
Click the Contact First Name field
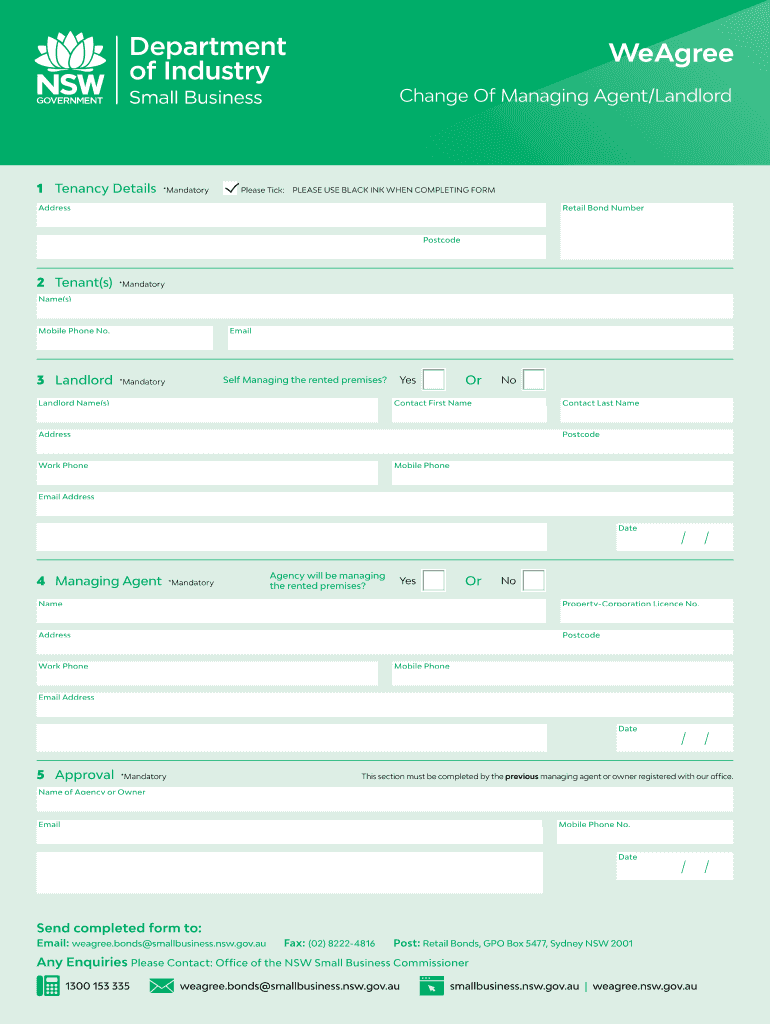(x=469, y=410)
